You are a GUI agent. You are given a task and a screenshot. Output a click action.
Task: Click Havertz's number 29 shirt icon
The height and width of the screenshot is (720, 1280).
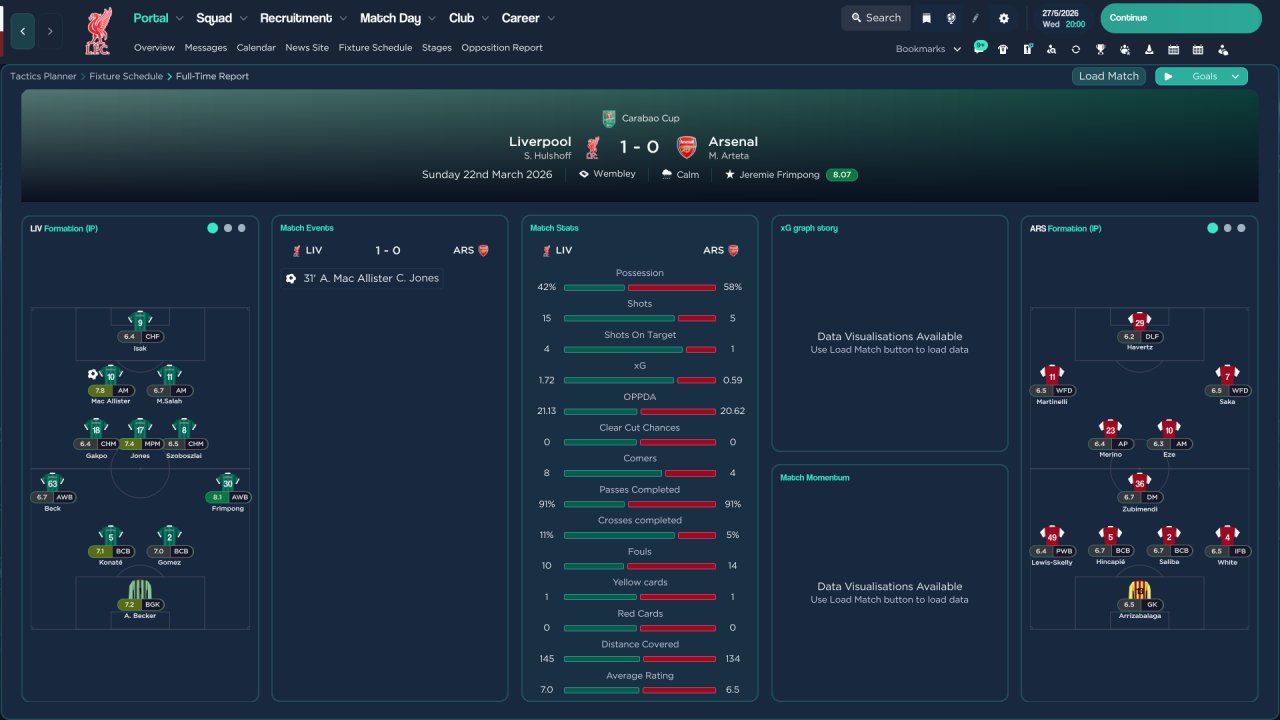(1140, 321)
